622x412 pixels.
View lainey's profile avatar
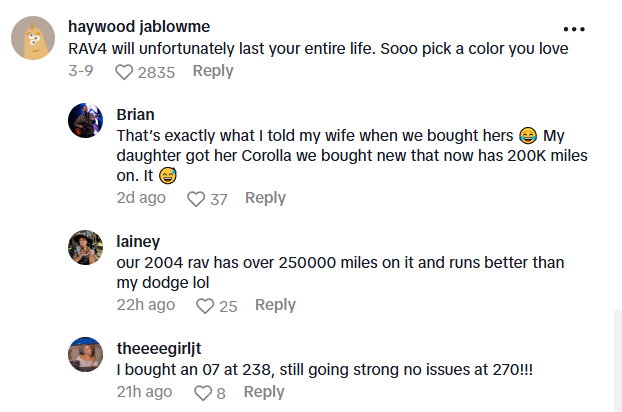point(86,247)
